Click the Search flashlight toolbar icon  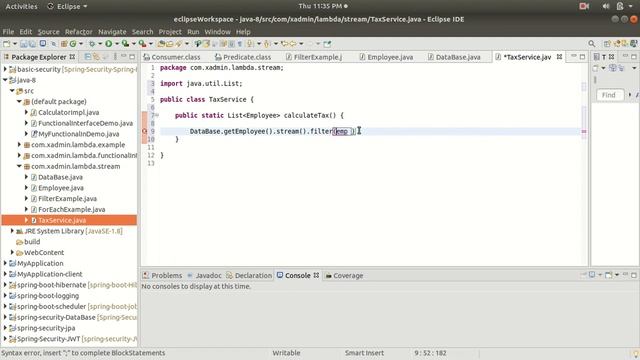coord(178,44)
